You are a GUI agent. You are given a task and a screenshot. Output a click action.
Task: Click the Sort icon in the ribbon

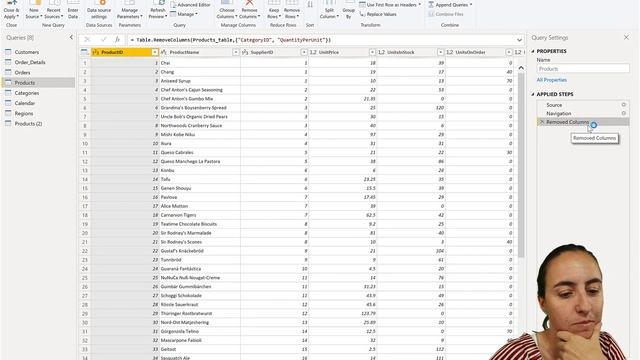tap(310, 5)
